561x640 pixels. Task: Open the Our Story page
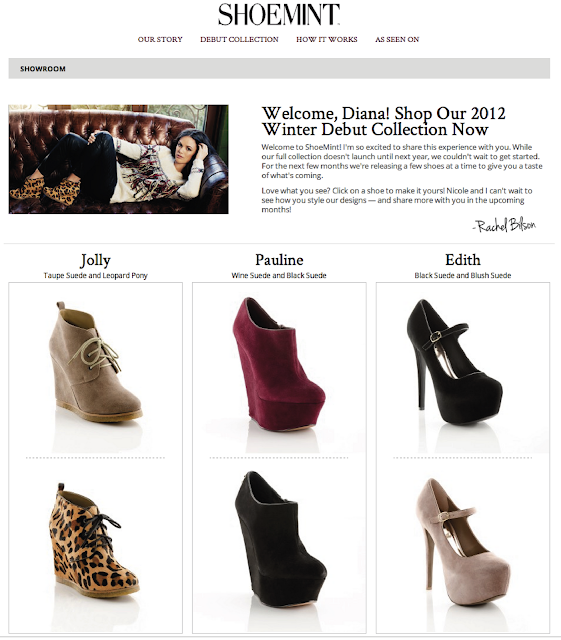click(x=160, y=40)
